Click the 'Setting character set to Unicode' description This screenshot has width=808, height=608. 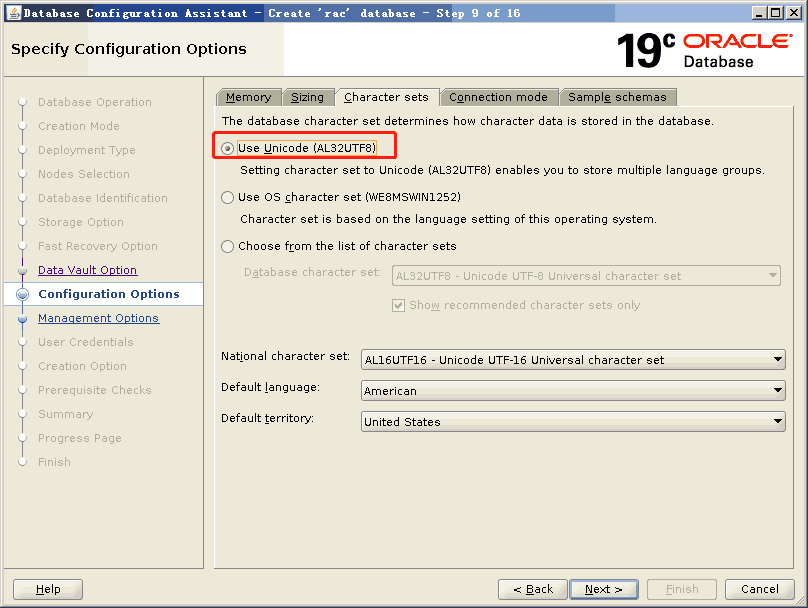(x=502, y=170)
